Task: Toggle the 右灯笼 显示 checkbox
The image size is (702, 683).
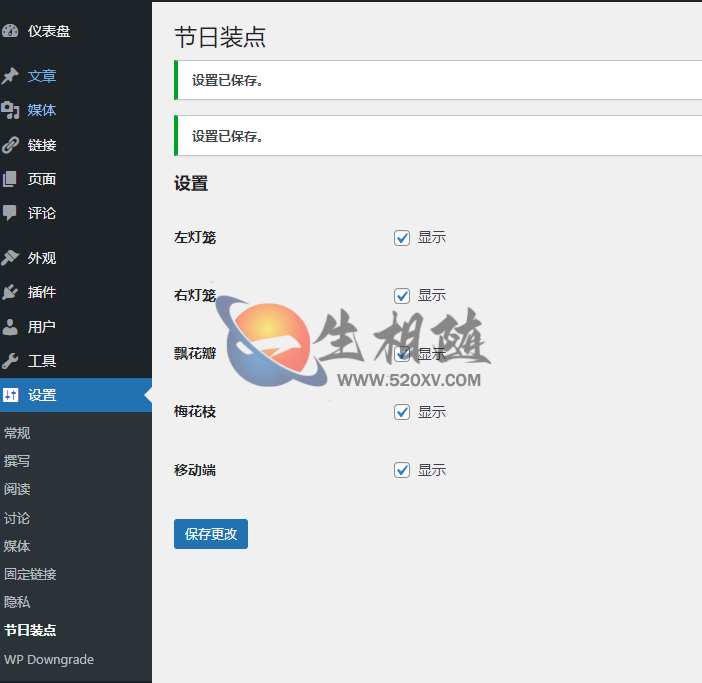Action: pos(402,296)
